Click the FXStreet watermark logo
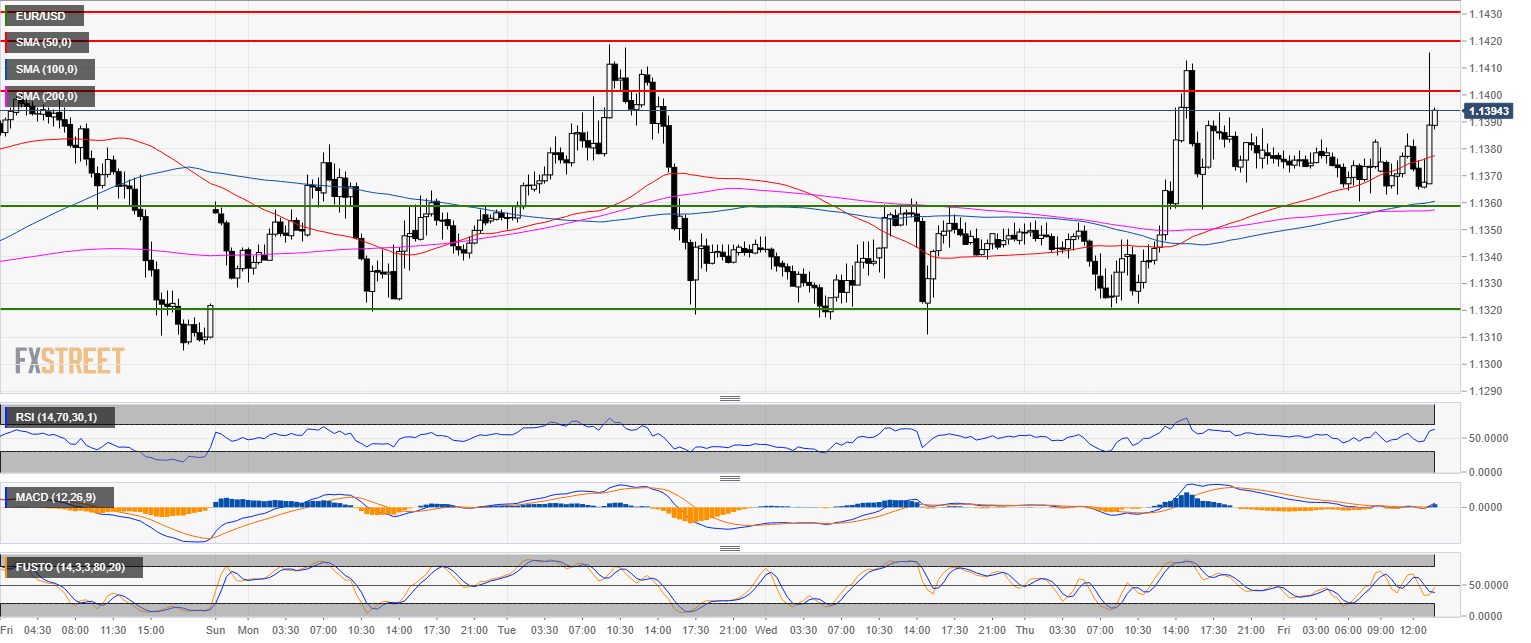1531x643 pixels. [x=69, y=360]
